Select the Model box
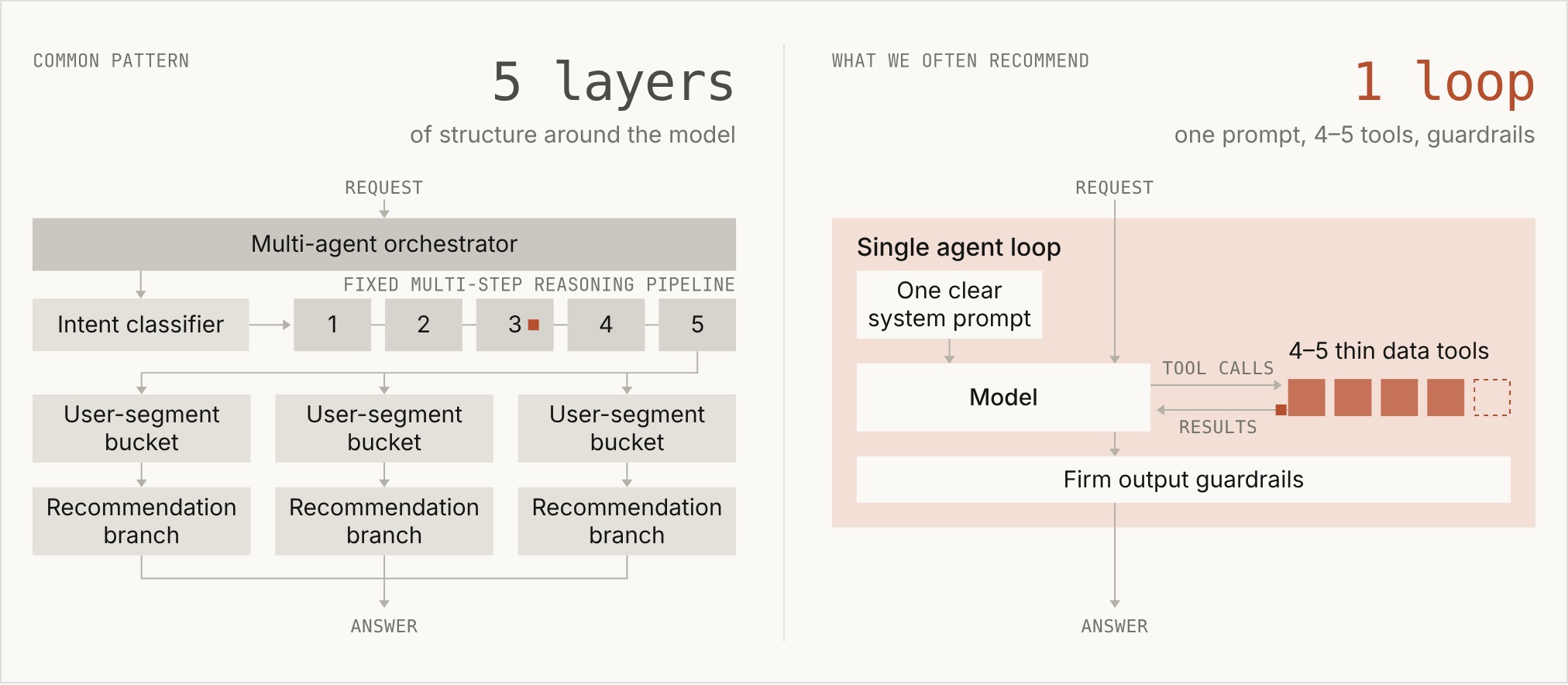 pos(1003,398)
